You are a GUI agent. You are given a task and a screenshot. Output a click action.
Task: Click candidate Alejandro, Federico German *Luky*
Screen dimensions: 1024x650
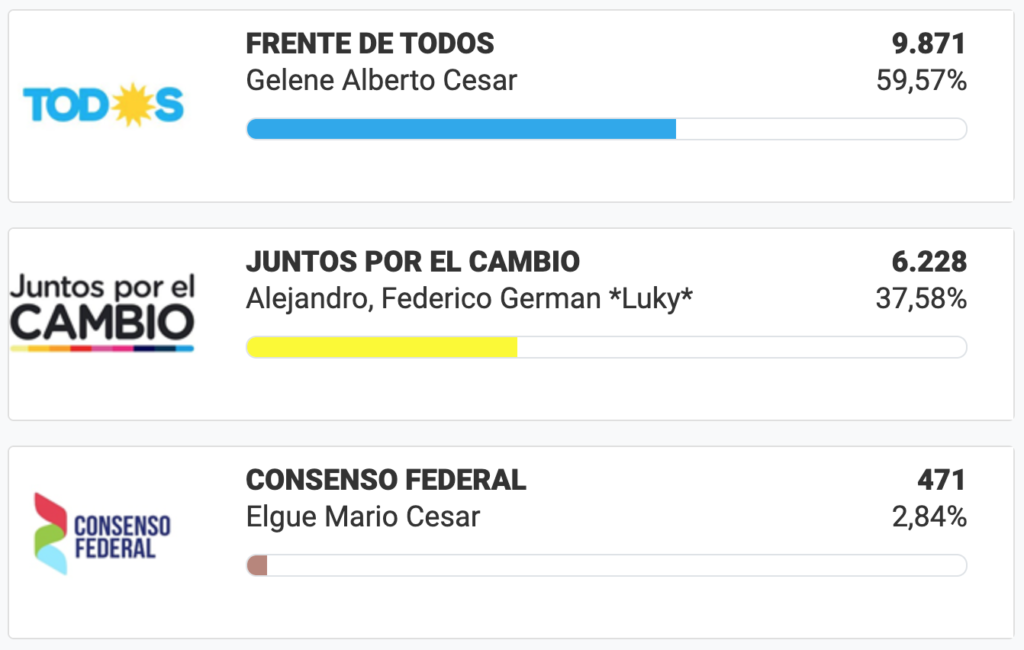click(469, 299)
